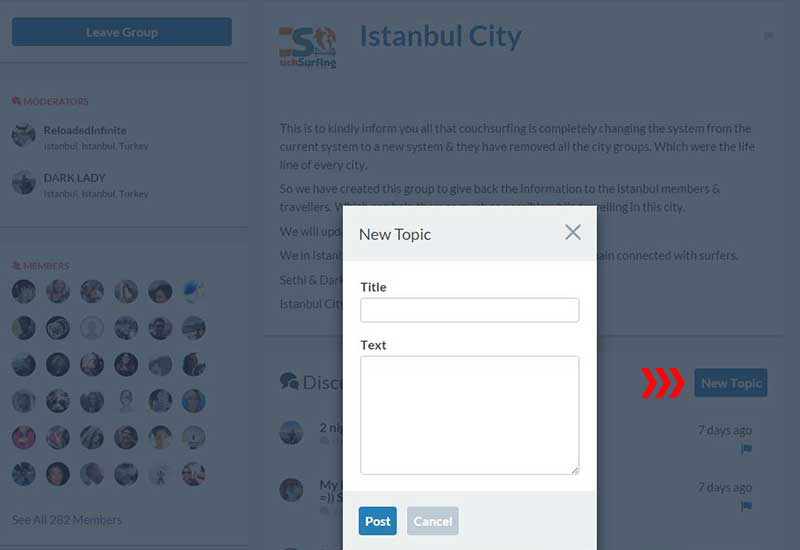Open See All 282 Members link

67,520
